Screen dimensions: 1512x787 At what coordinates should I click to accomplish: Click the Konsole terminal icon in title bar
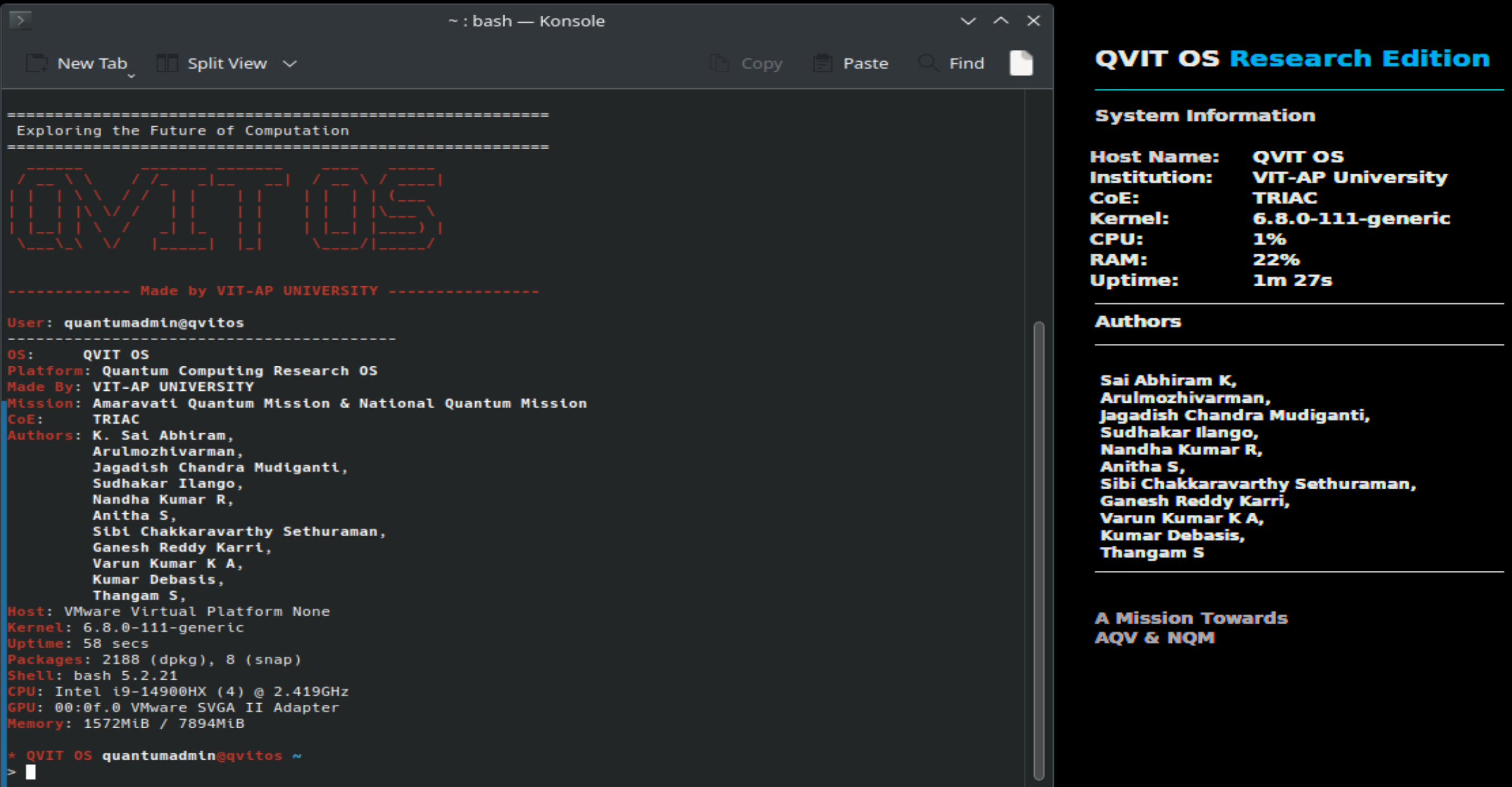(21, 21)
